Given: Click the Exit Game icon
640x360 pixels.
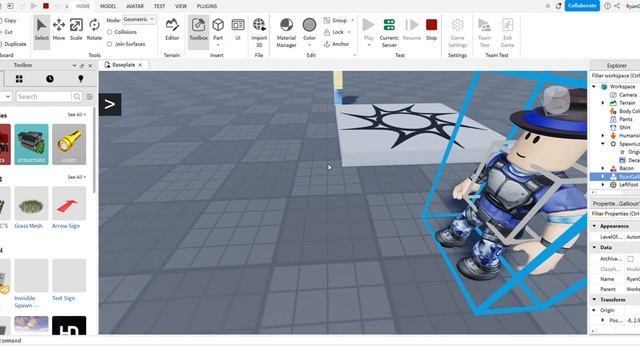Looking at the screenshot, I should (x=507, y=25).
